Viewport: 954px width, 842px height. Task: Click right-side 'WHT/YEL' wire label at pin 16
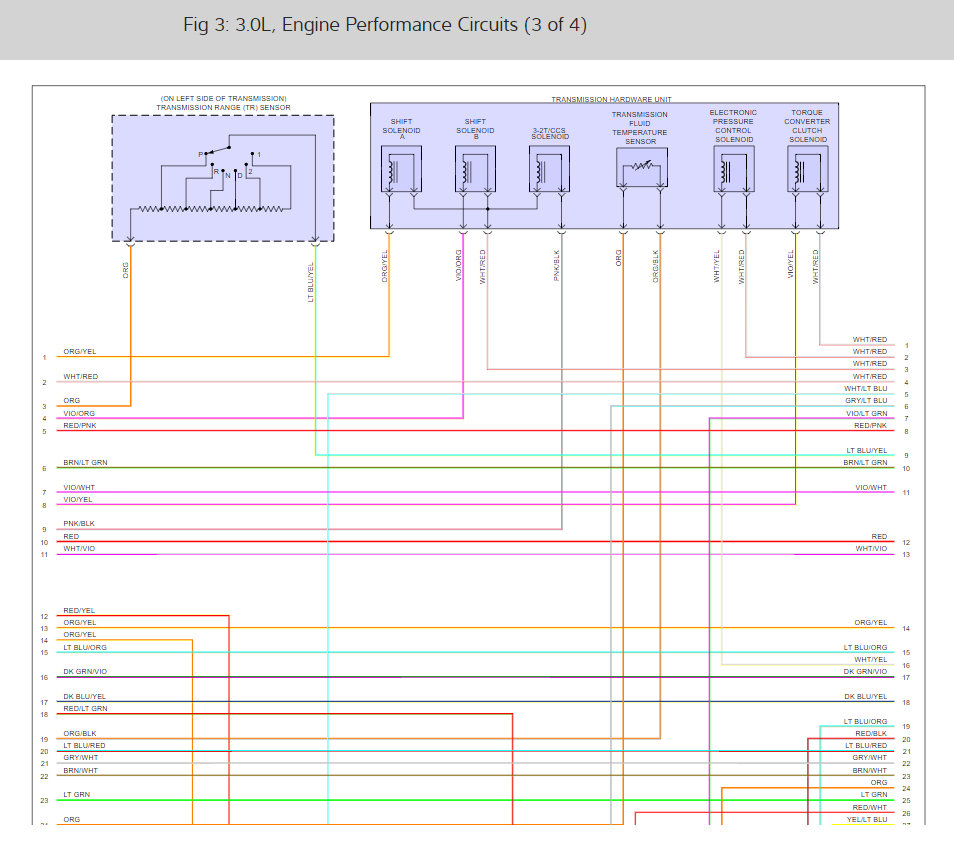coord(871,659)
